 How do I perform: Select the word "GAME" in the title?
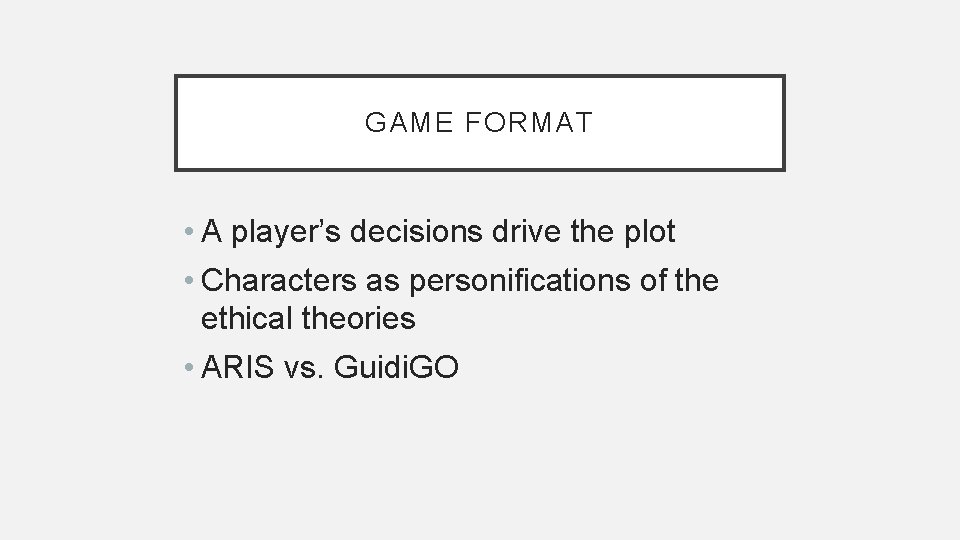point(409,122)
